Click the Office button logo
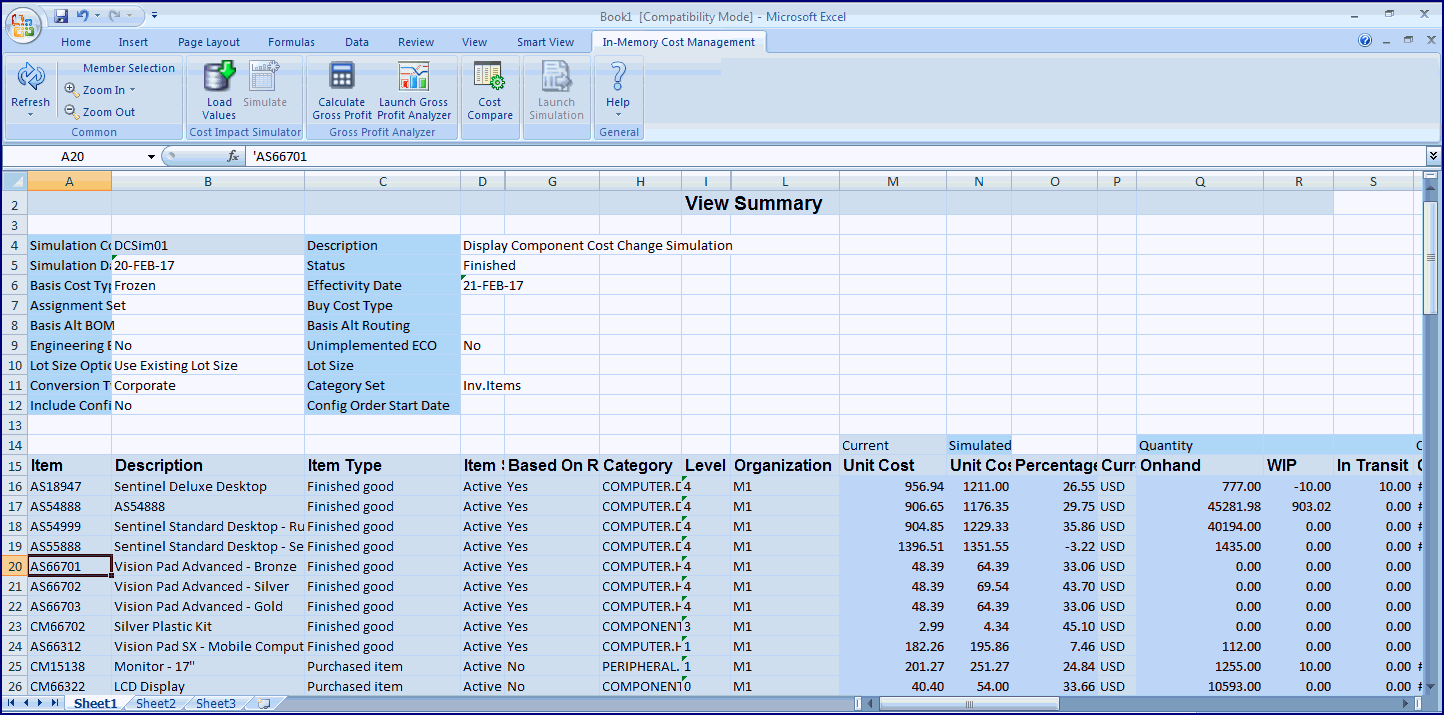 (23, 24)
